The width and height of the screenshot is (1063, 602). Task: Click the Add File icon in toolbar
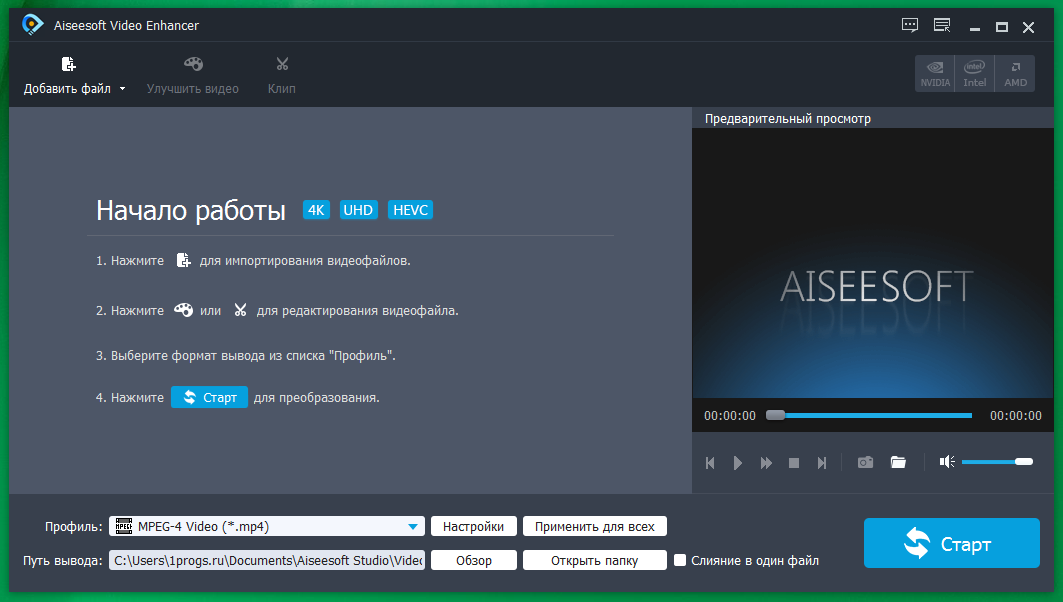tap(68, 65)
